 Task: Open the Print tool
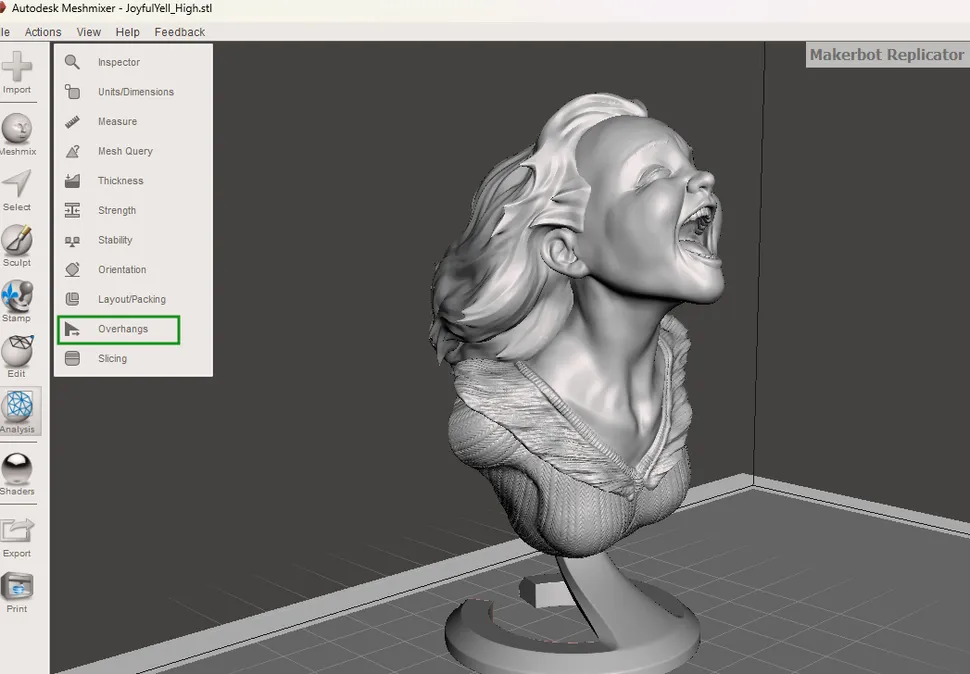click(17, 592)
